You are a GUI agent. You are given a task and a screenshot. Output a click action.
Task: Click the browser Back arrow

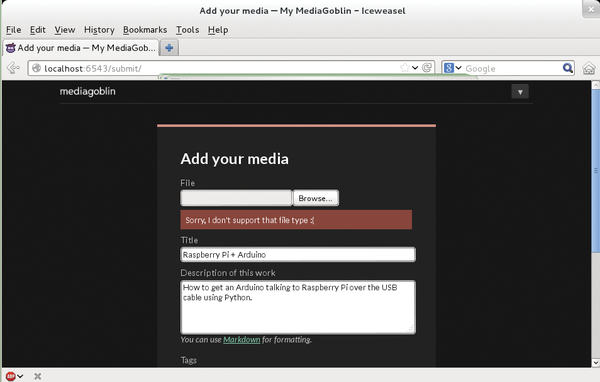(x=13, y=68)
